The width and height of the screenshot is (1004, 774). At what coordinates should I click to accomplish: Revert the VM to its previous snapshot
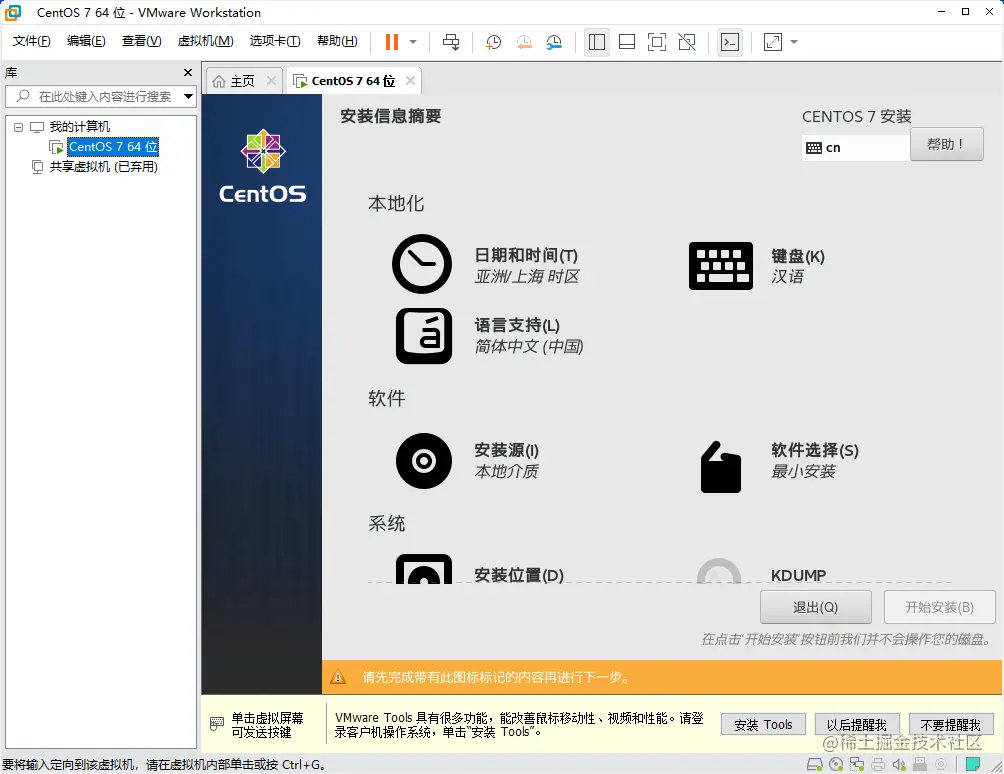click(524, 42)
